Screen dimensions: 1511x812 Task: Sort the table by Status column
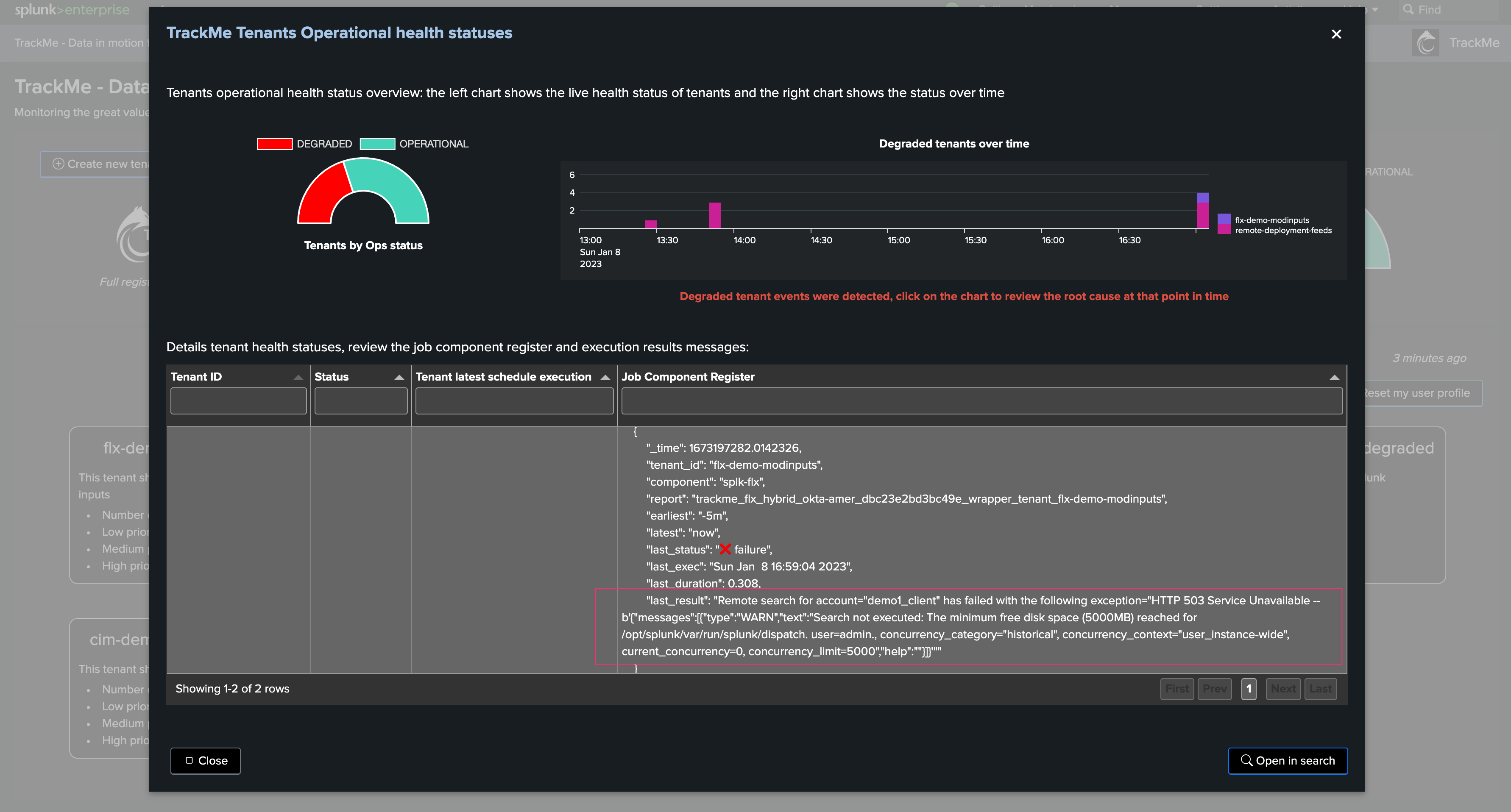399,377
